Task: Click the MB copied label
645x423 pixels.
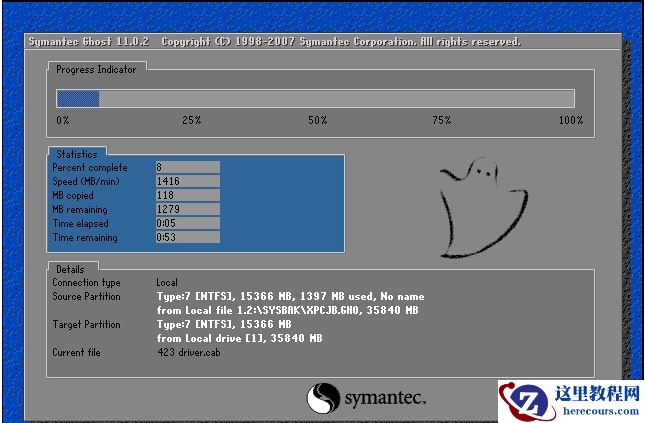Action: click(x=73, y=195)
